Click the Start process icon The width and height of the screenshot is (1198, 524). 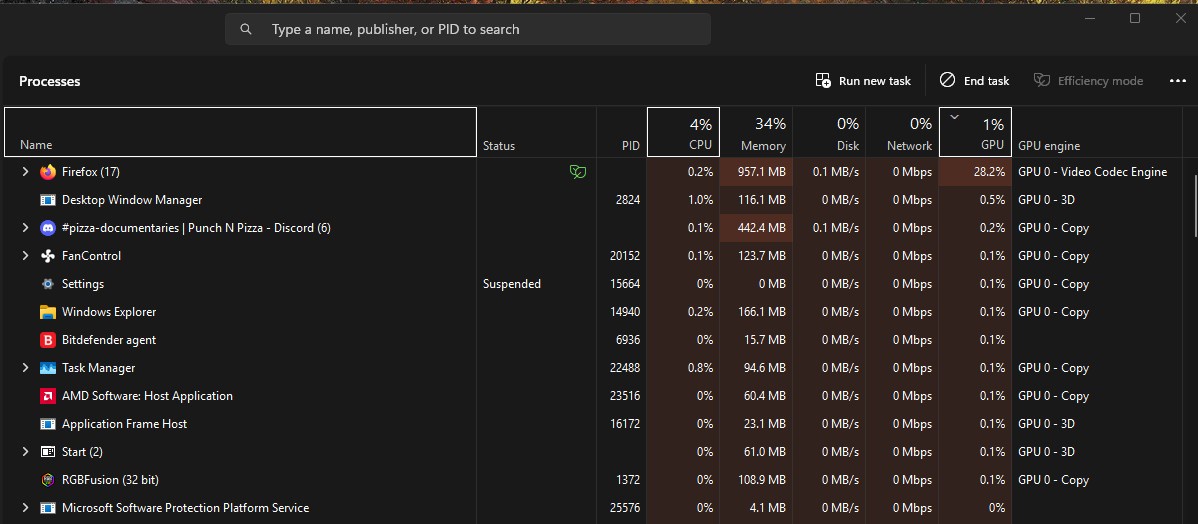tap(48, 452)
